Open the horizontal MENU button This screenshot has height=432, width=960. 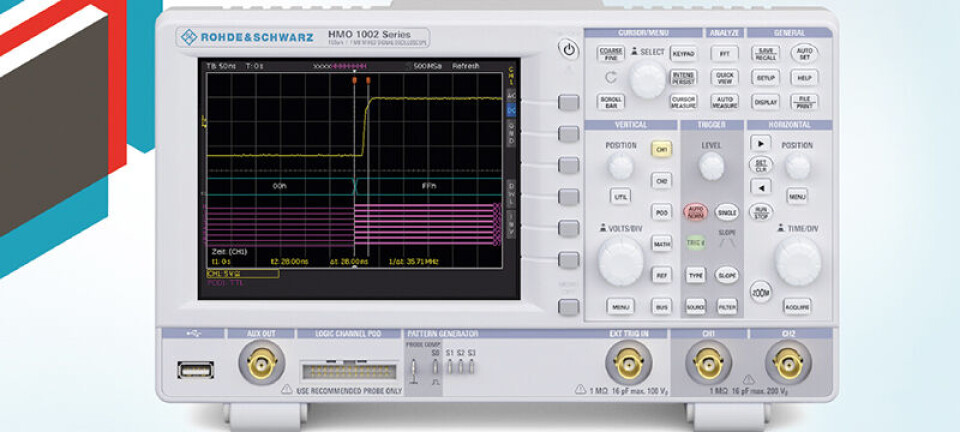pos(797,196)
